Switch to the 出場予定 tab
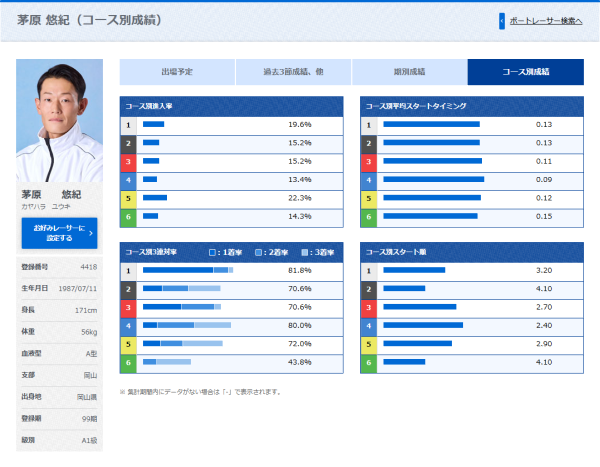 pos(177,72)
